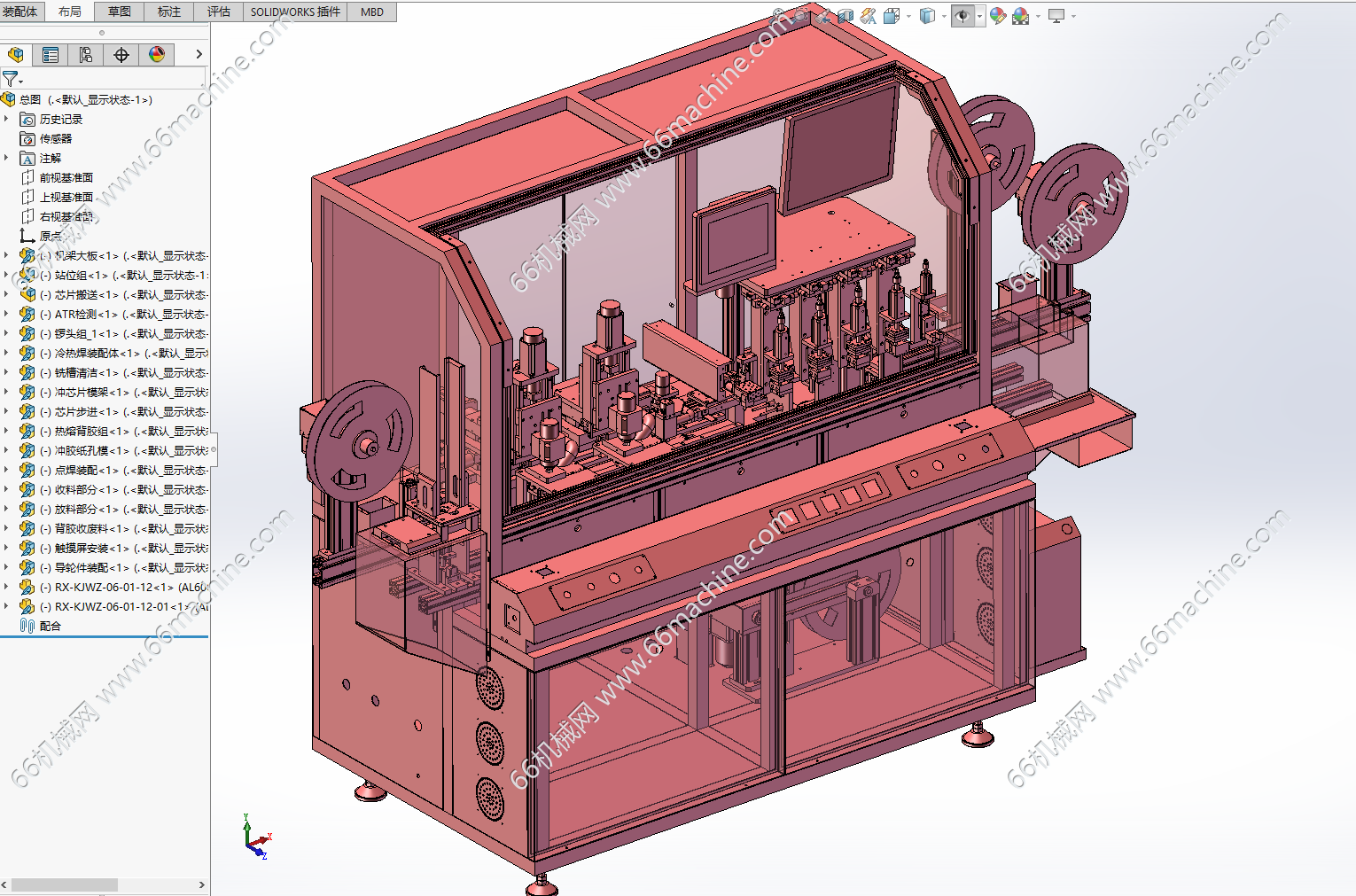Switch to the SOLIDWORKS 插件 tab

[295, 12]
